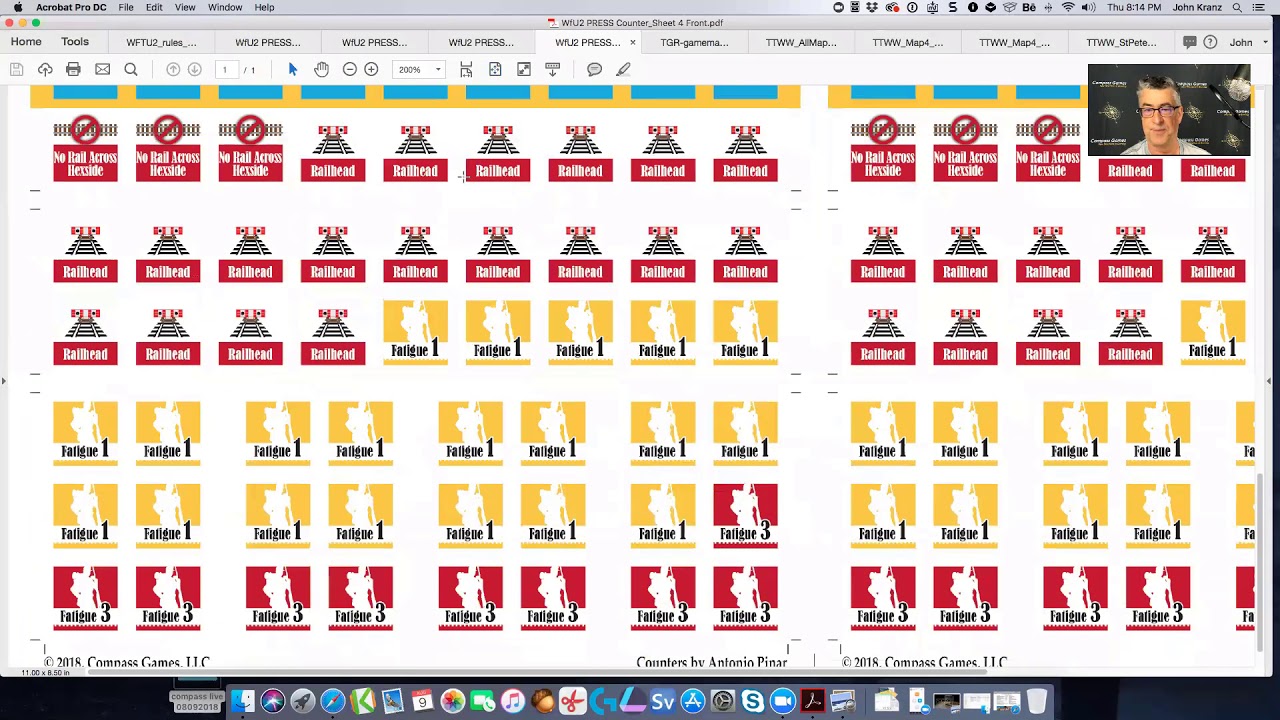This screenshot has width=1280, height=720.
Task: Go to next page arrow
Action: 195,69
